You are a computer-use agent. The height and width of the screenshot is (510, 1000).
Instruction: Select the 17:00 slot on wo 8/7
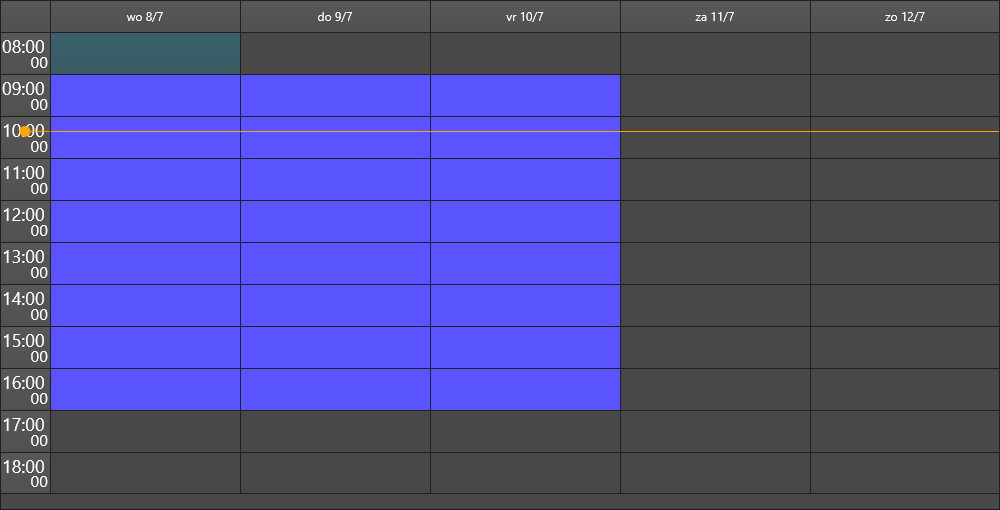tap(145, 432)
